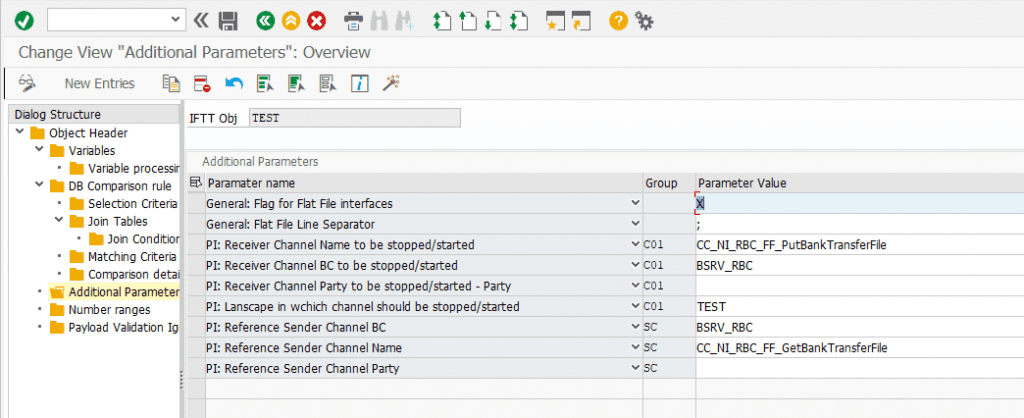
Task: Click the New Entries button
Action: [x=99, y=83]
